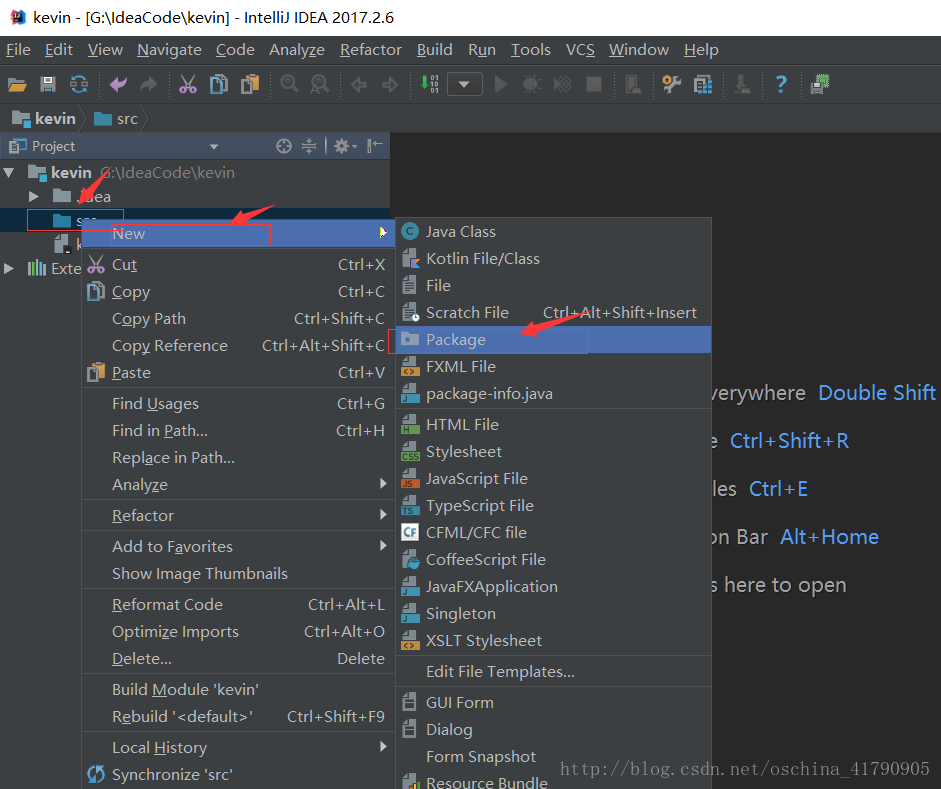Open IDE Settings via the wrench toolbar icon
The width and height of the screenshot is (941, 789).
pyautogui.click(x=670, y=84)
